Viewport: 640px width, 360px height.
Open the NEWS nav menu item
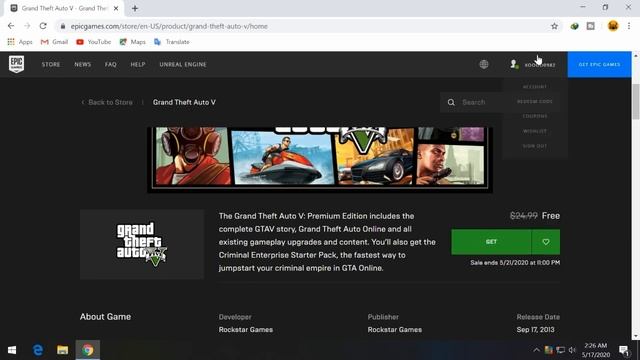82,64
